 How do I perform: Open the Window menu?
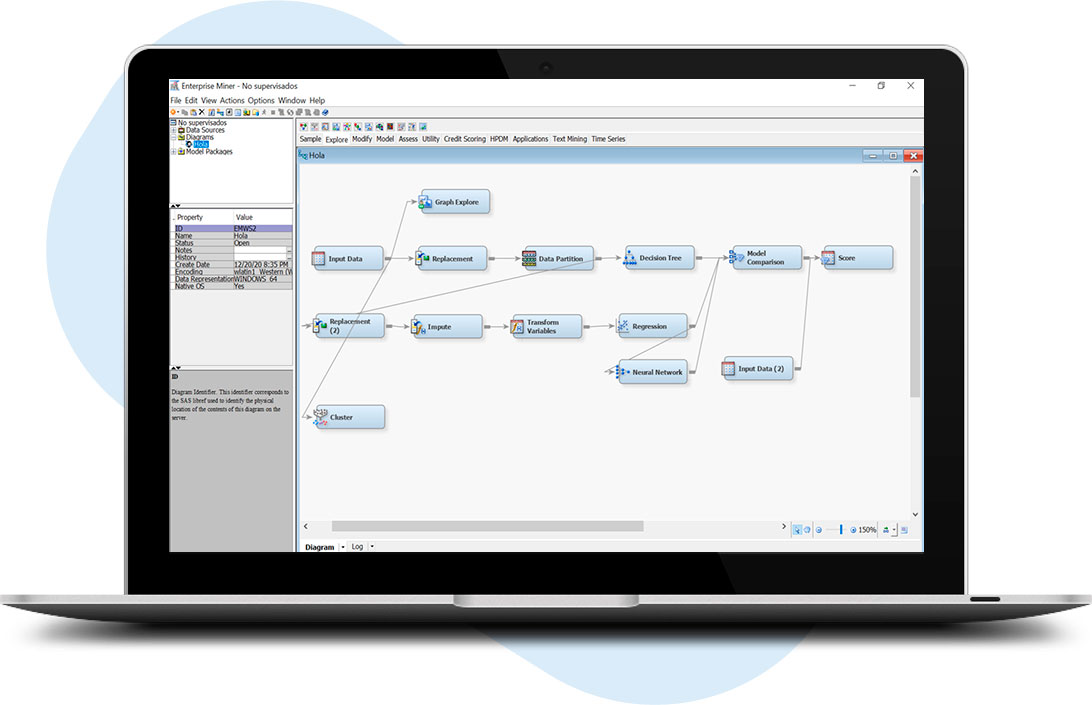pos(292,100)
